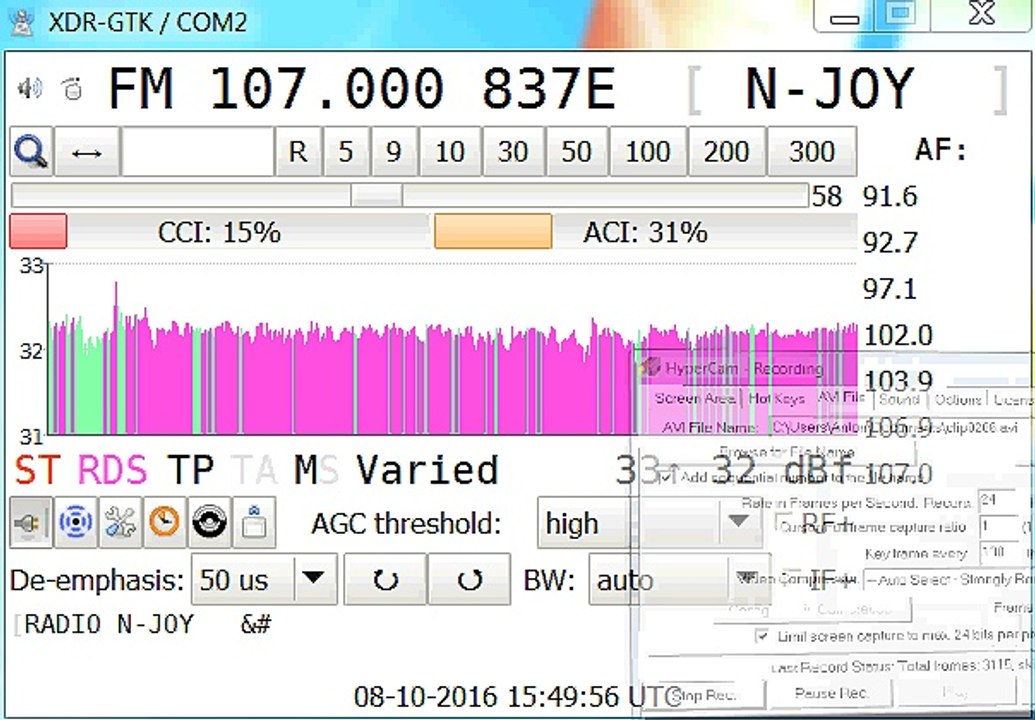Open the De-emphasis 50 us dropdown
The width and height of the screenshot is (1035, 720).
tap(264, 580)
